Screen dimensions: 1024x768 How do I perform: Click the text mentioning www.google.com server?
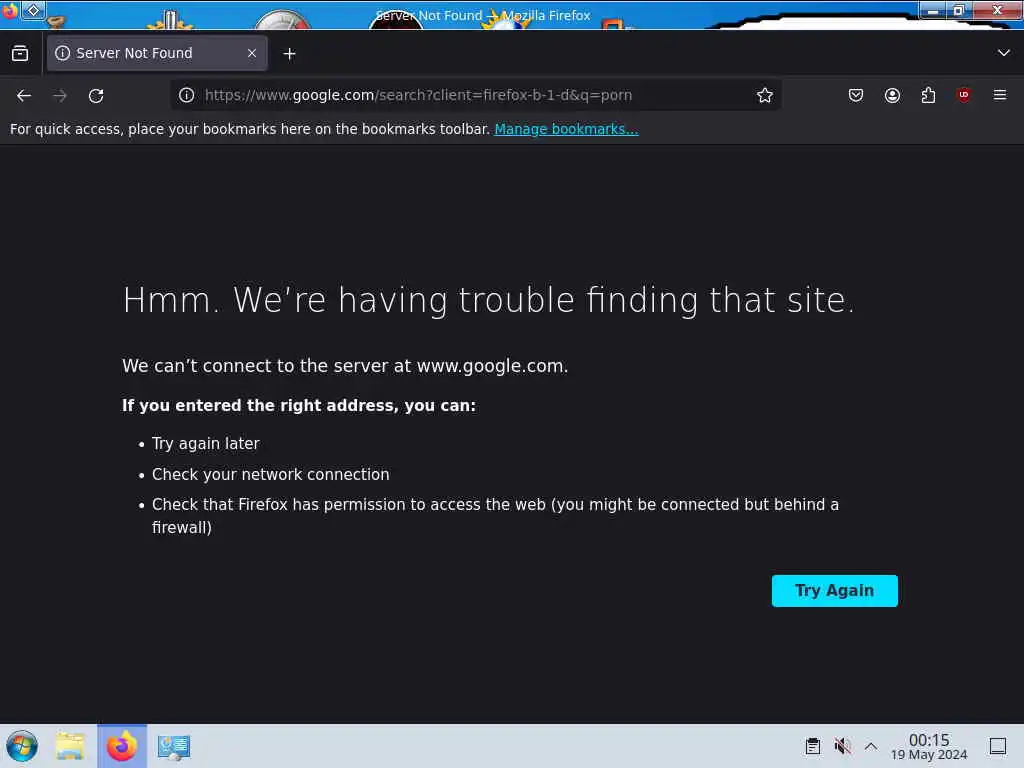click(345, 366)
